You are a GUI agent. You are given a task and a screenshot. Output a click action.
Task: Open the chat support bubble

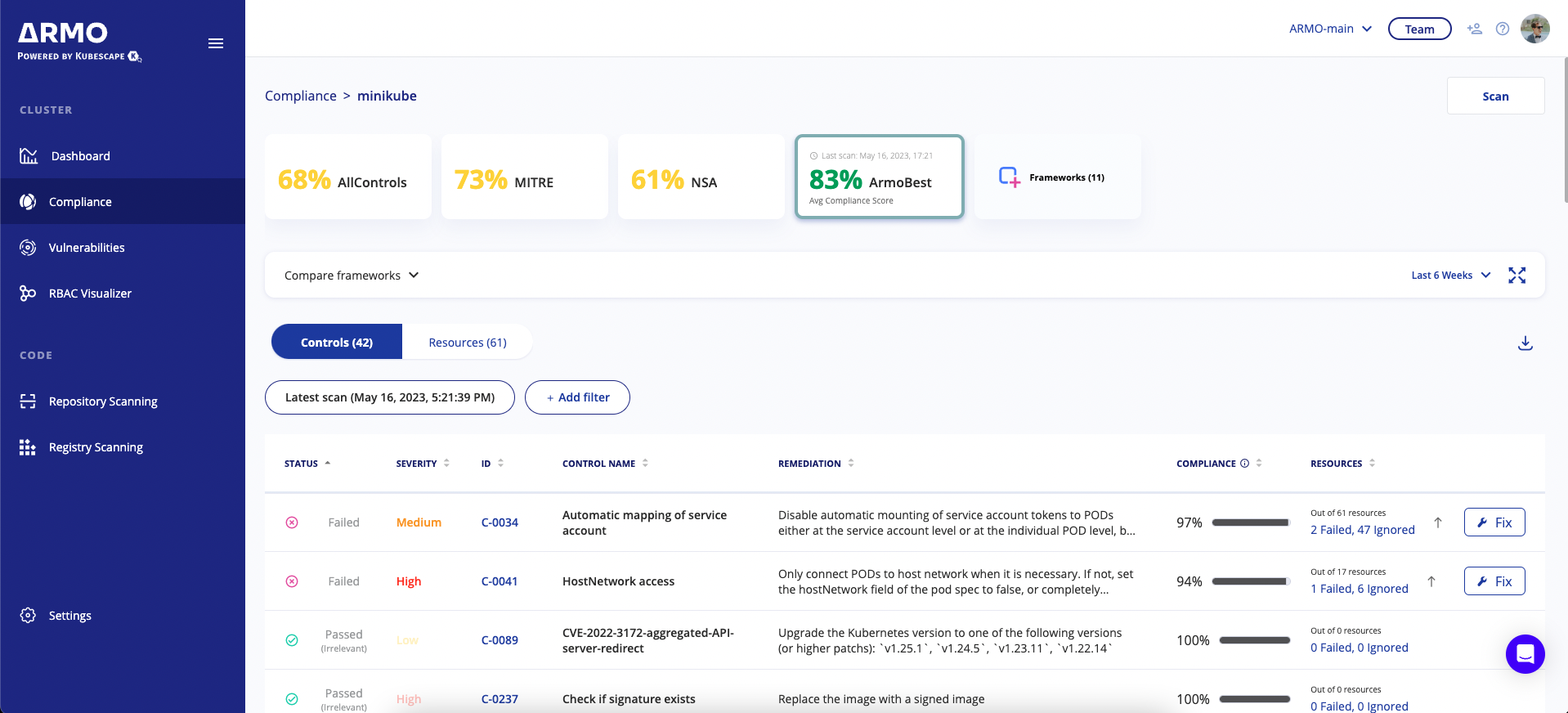click(x=1525, y=654)
